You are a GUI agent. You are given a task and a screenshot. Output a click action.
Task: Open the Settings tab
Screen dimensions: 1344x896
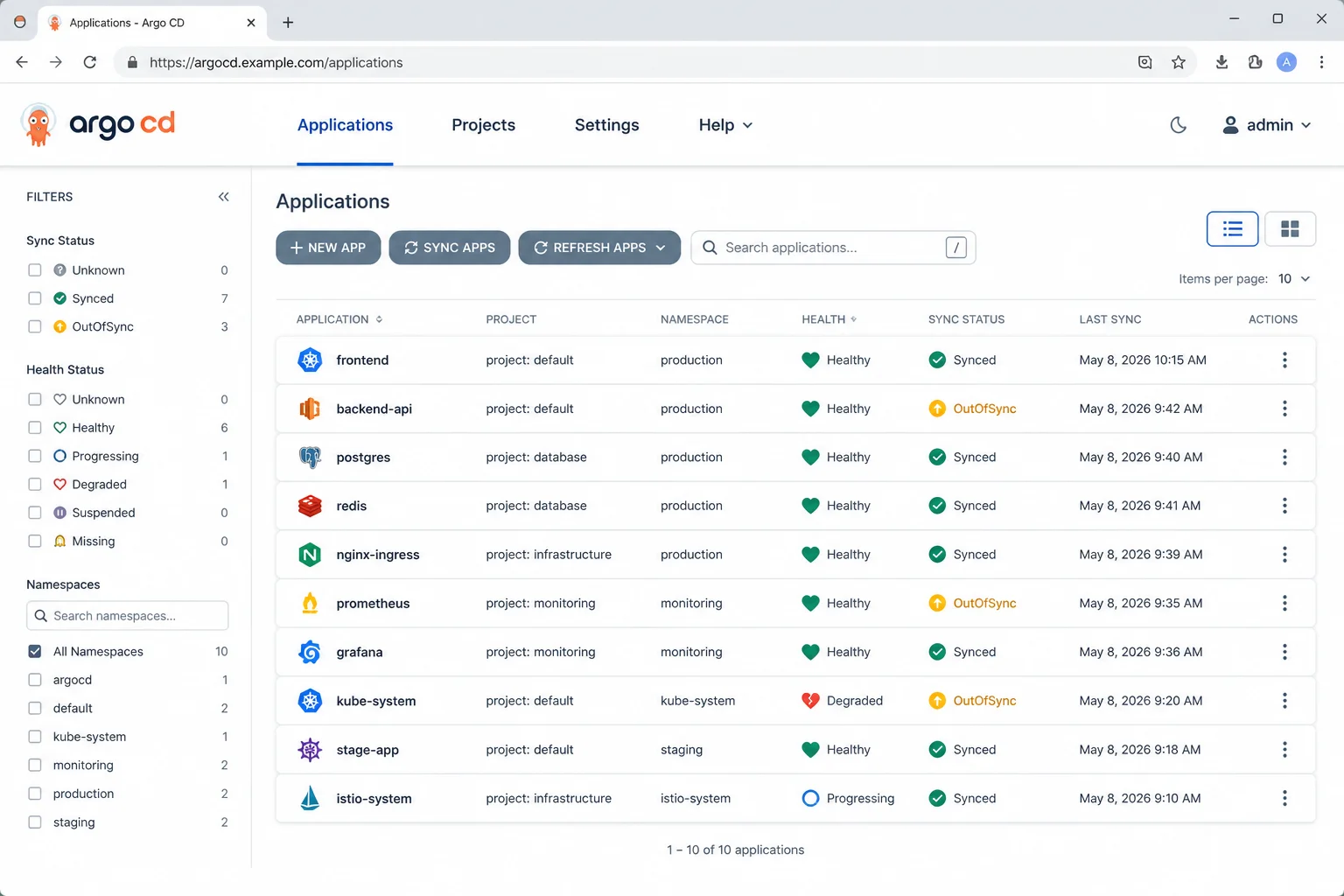[606, 125]
